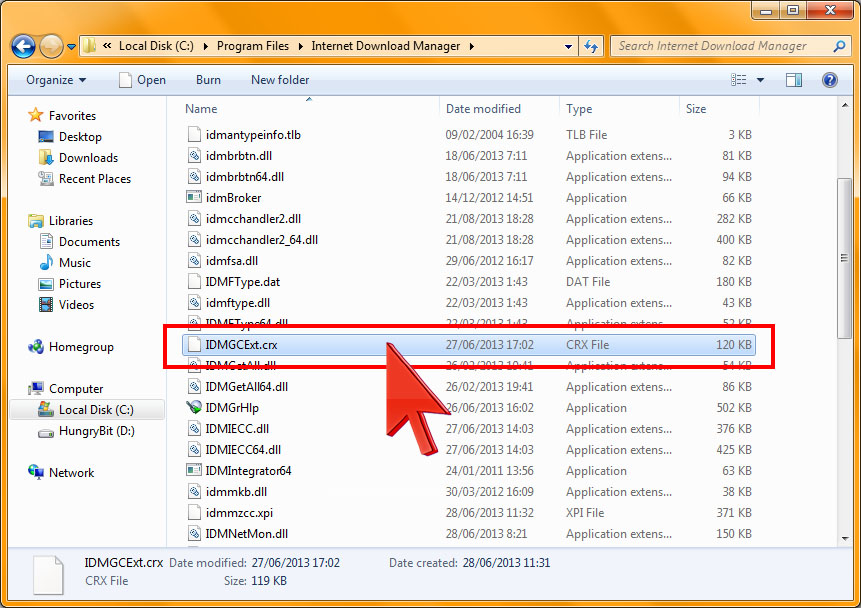Click the scroll down arrow of file list

(x=845, y=539)
